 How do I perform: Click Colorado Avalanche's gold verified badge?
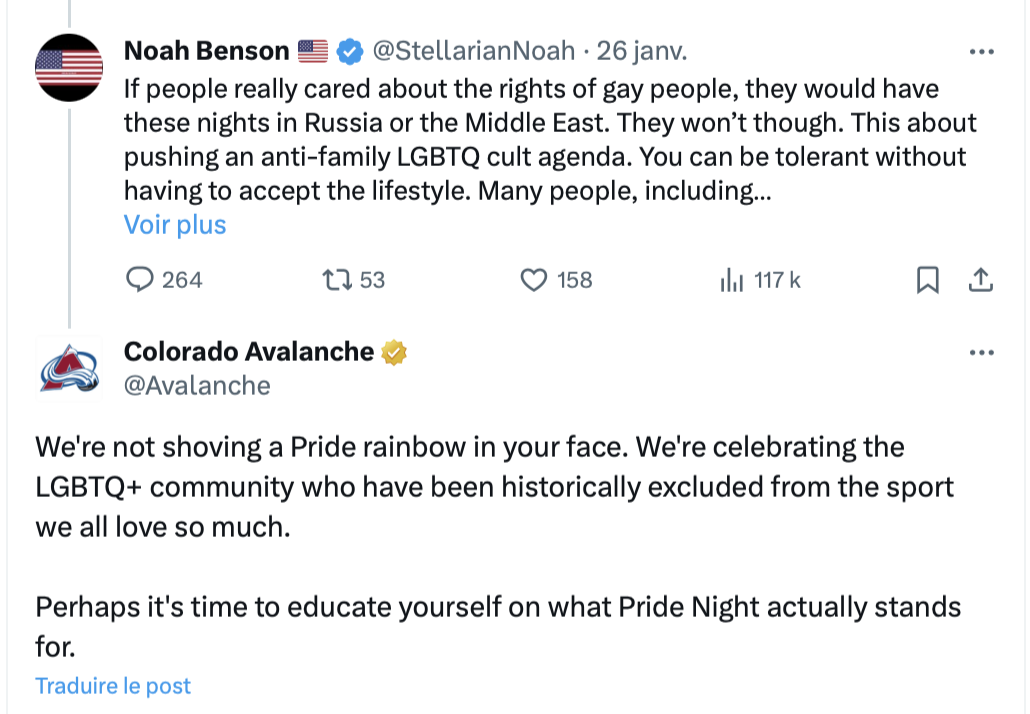393,352
